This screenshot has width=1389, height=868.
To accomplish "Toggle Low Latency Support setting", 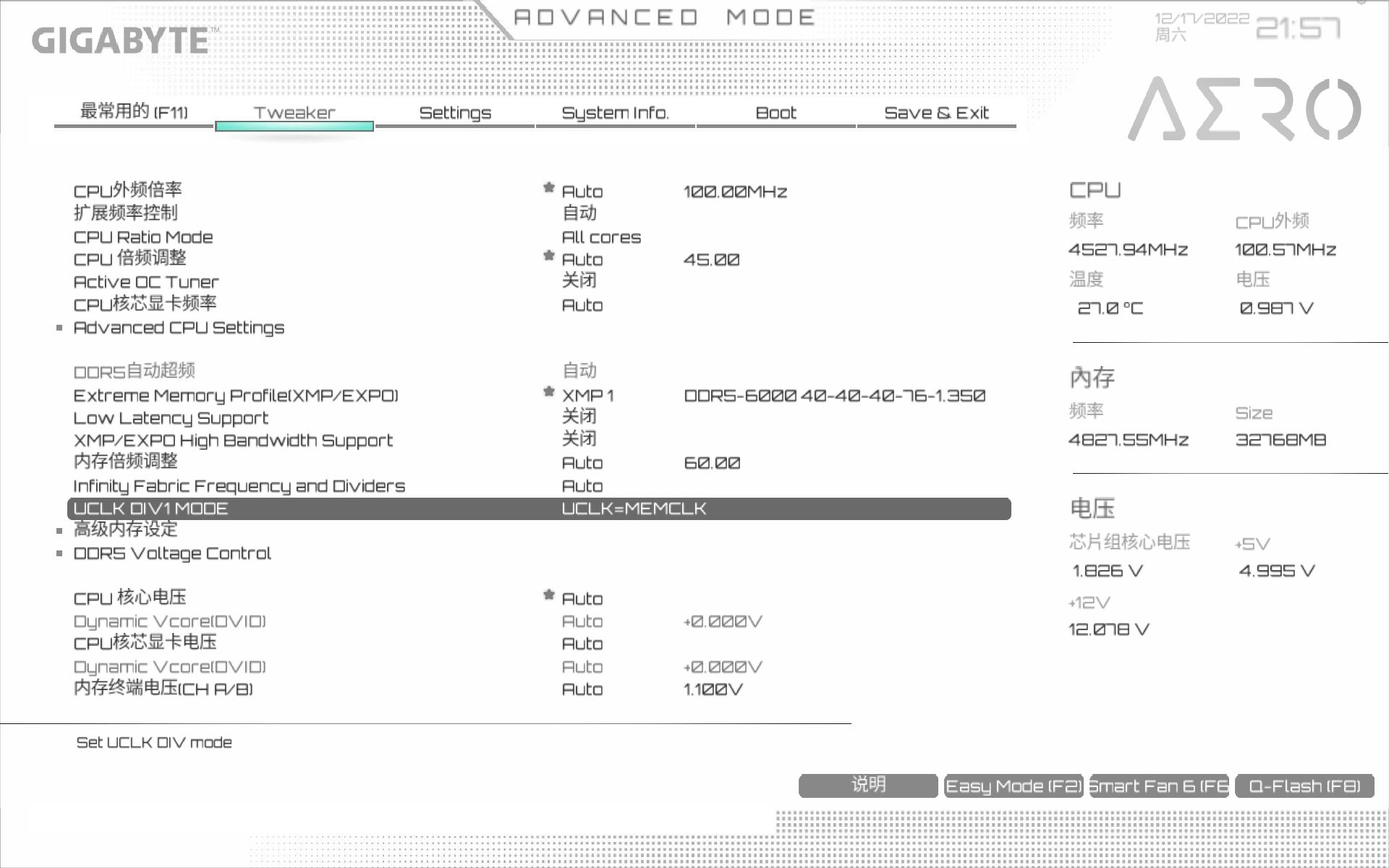I will 579,417.
